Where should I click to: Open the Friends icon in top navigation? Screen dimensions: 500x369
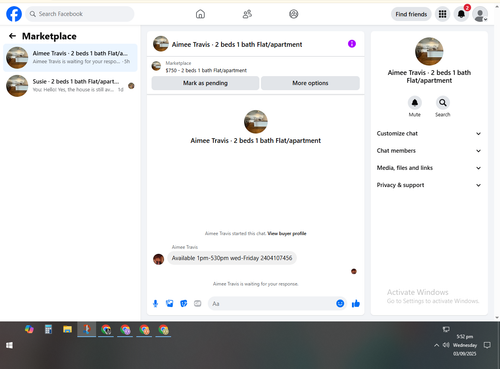point(247,14)
